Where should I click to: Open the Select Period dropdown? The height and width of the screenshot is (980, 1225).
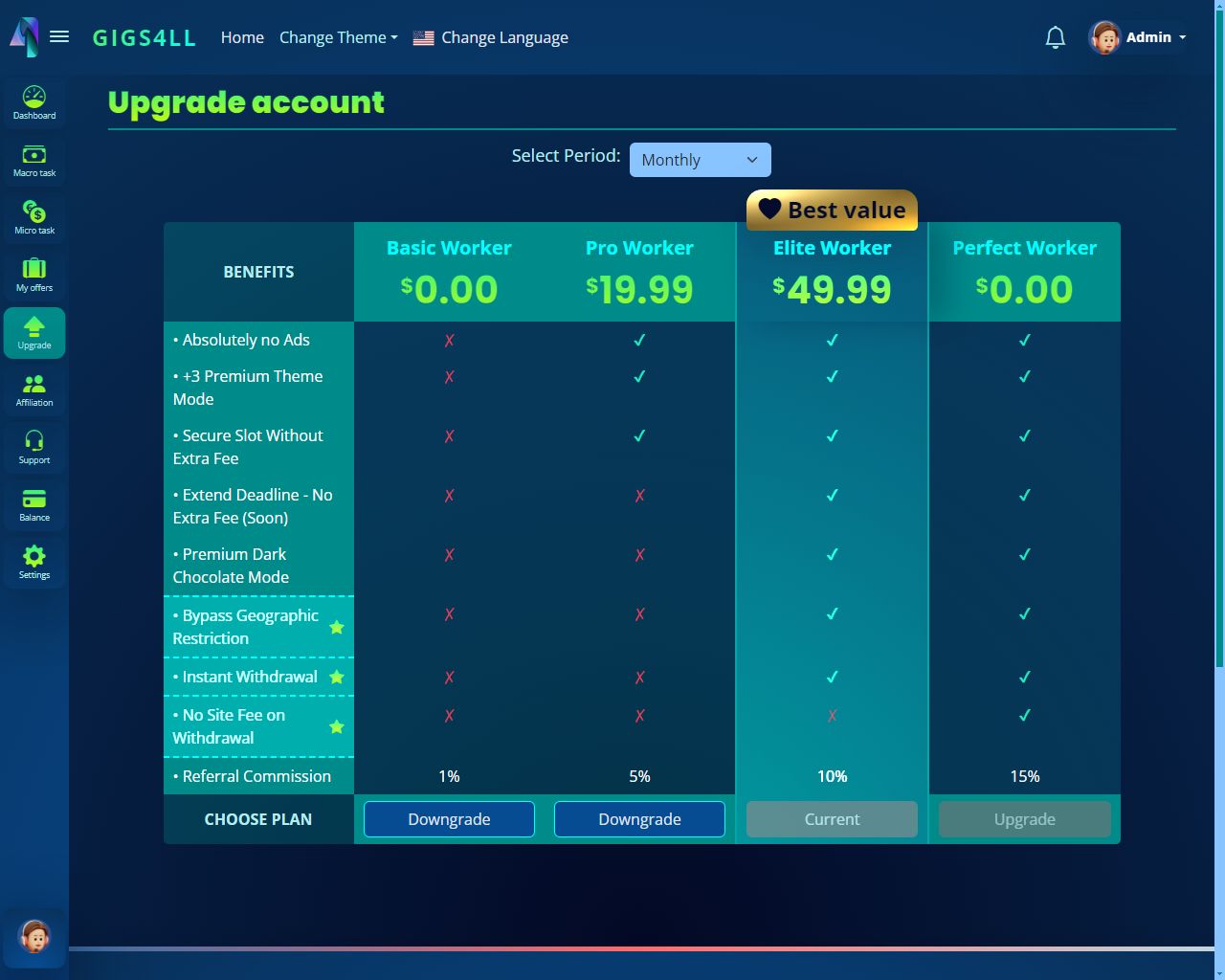tap(701, 160)
